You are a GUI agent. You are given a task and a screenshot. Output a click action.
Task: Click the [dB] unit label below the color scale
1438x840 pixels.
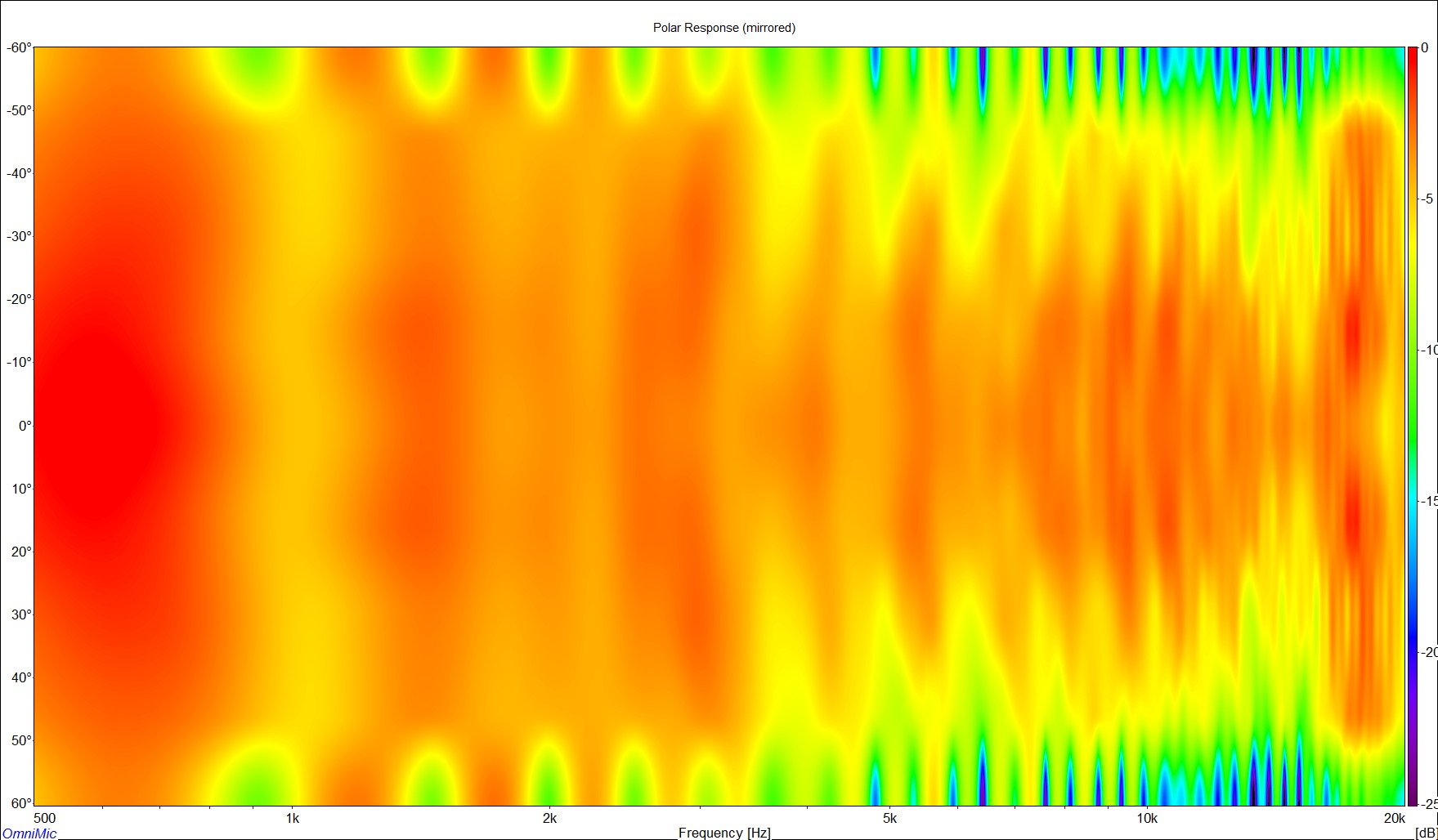coord(1425,833)
